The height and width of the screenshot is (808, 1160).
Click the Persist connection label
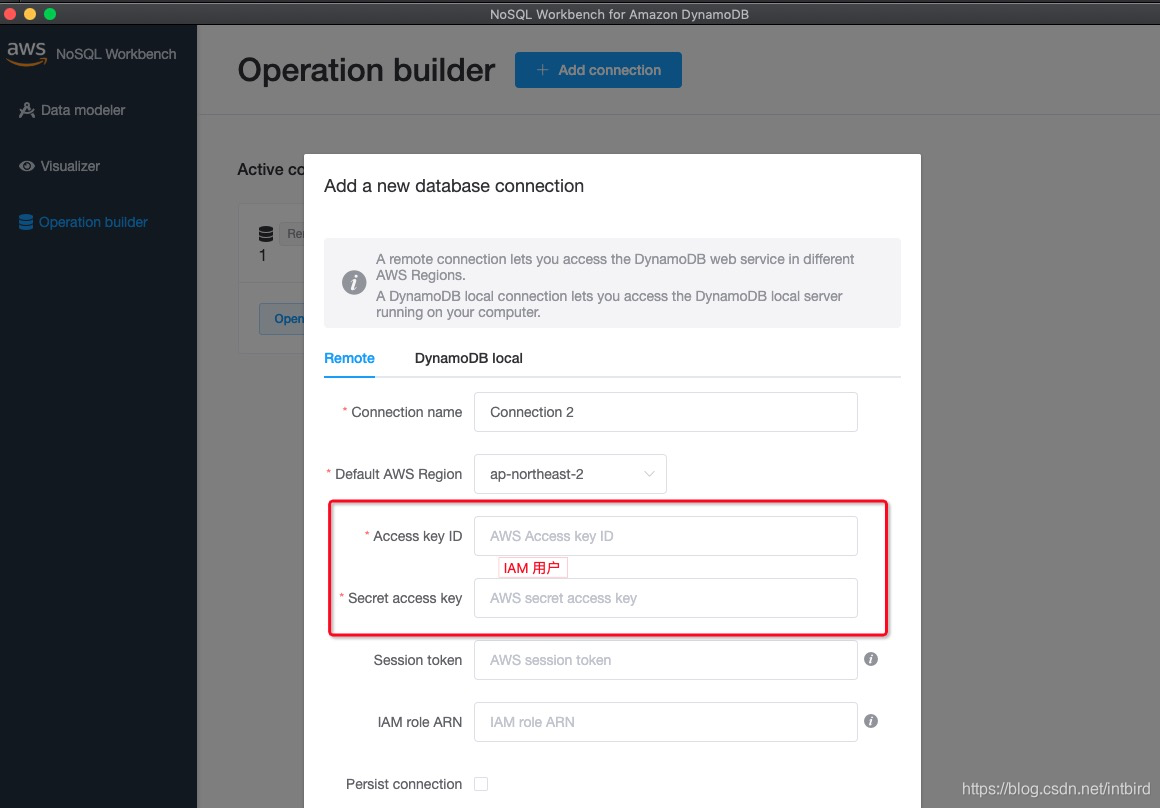coord(404,784)
